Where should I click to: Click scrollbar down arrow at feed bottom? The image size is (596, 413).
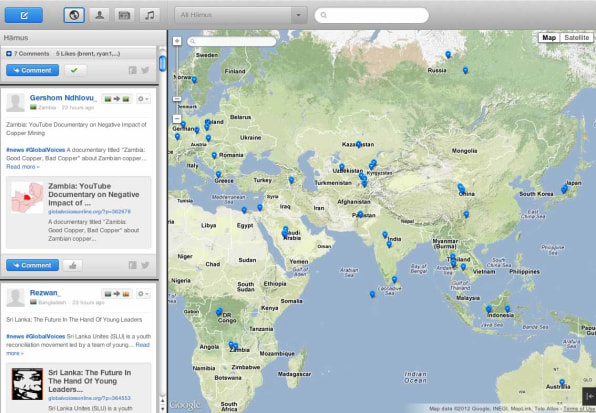[162, 409]
